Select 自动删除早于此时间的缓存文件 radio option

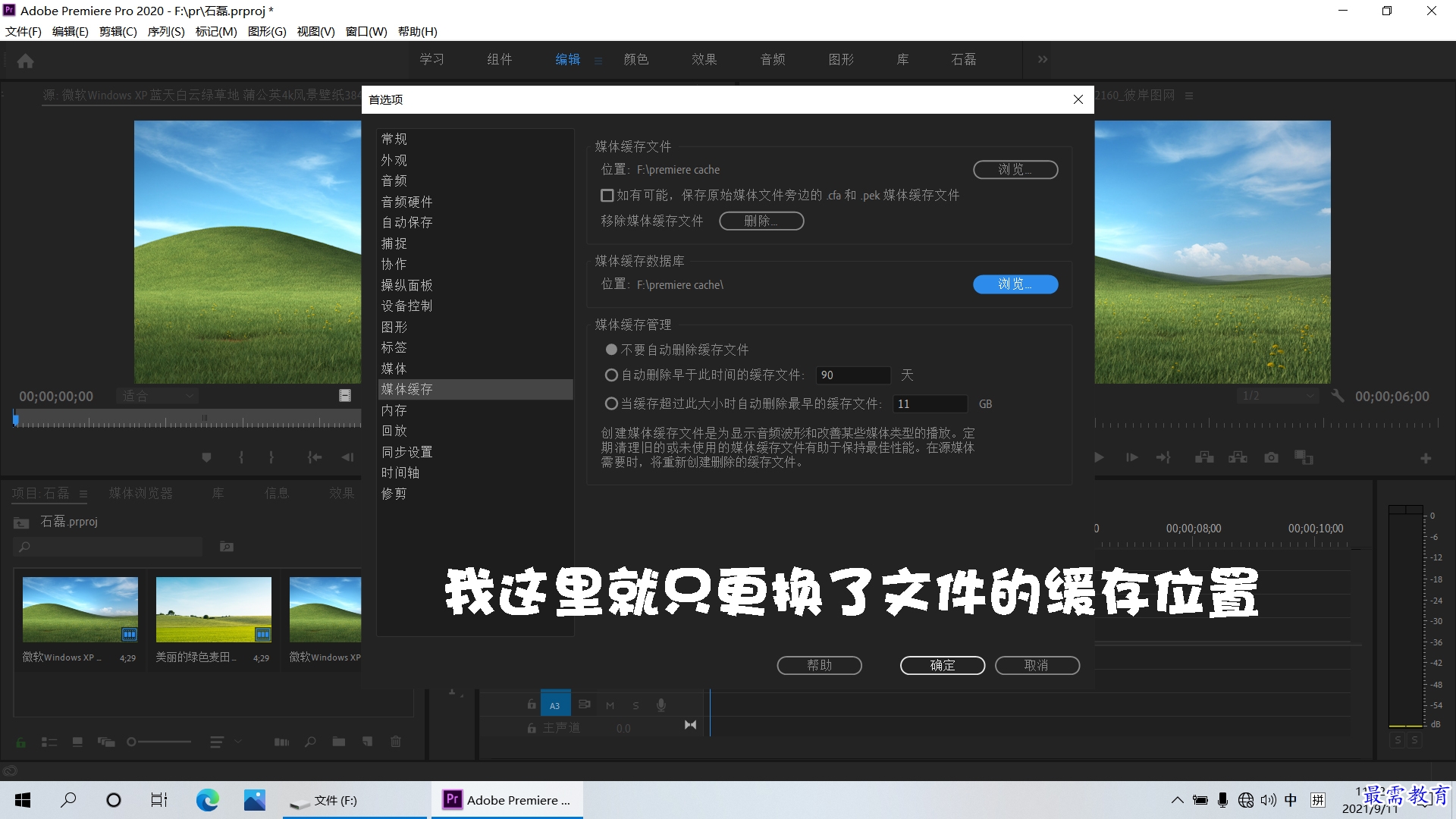611,375
